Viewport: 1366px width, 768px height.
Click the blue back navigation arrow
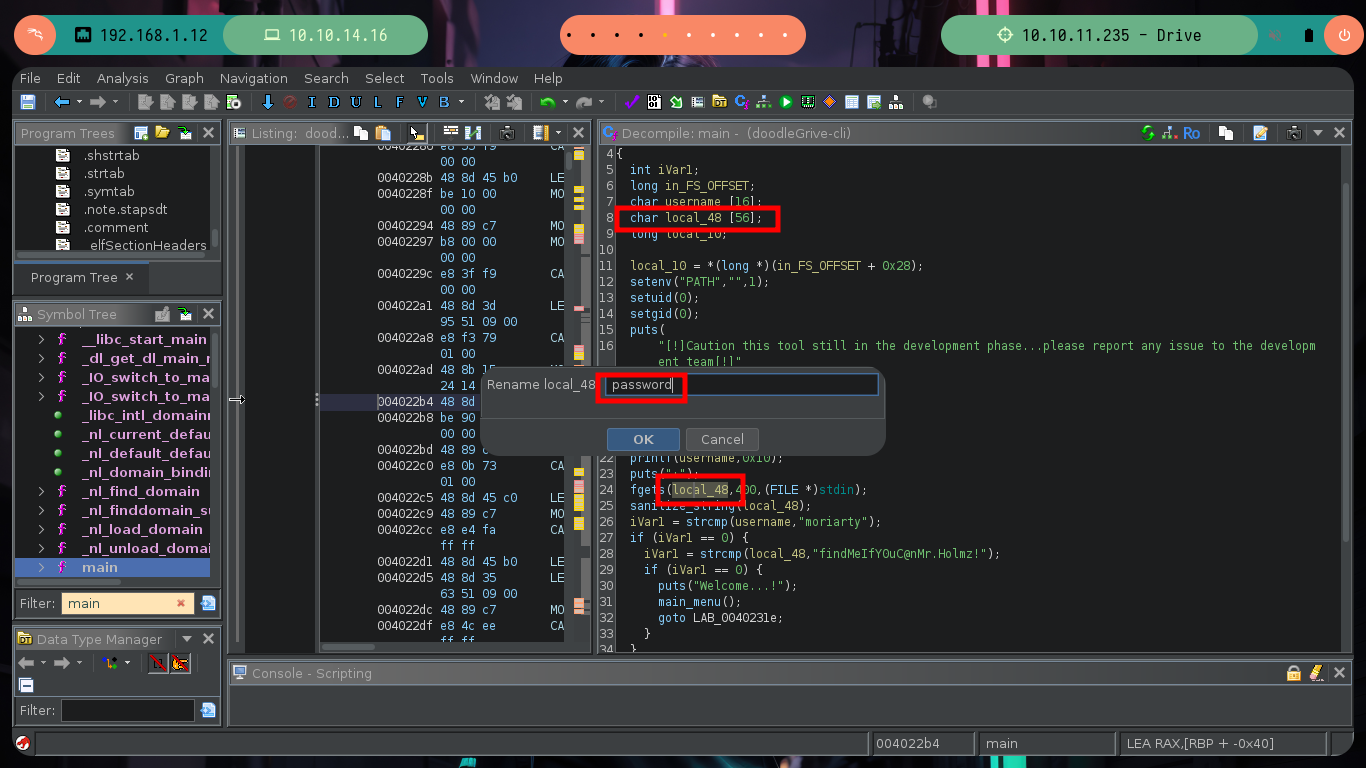[x=62, y=102]
